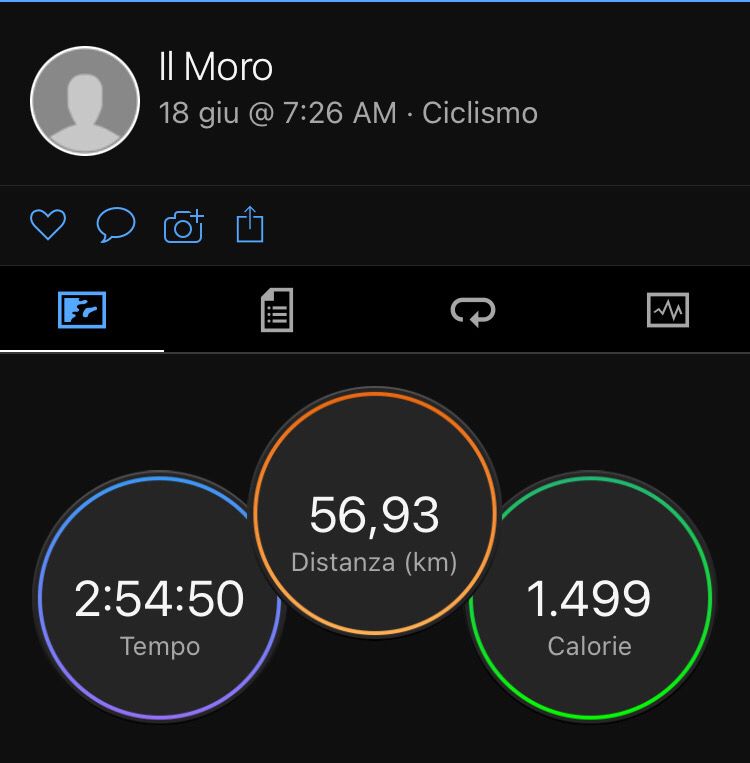Select the Tempo label in blue circle
This screenshot has height=763, width=750.
click(x=160, y=647)
